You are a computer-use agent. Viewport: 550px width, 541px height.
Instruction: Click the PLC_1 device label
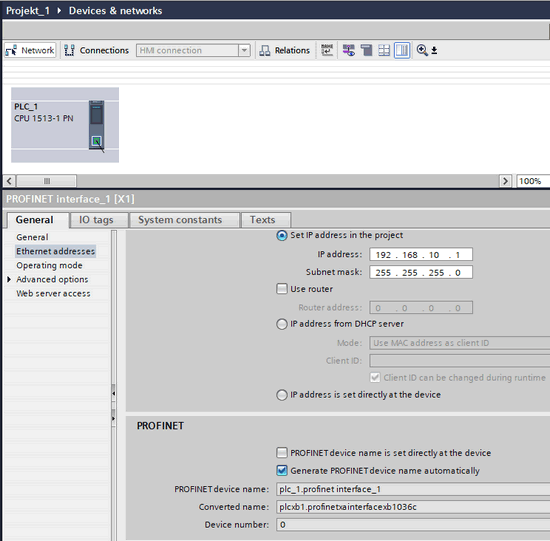[x=26, y=107]
